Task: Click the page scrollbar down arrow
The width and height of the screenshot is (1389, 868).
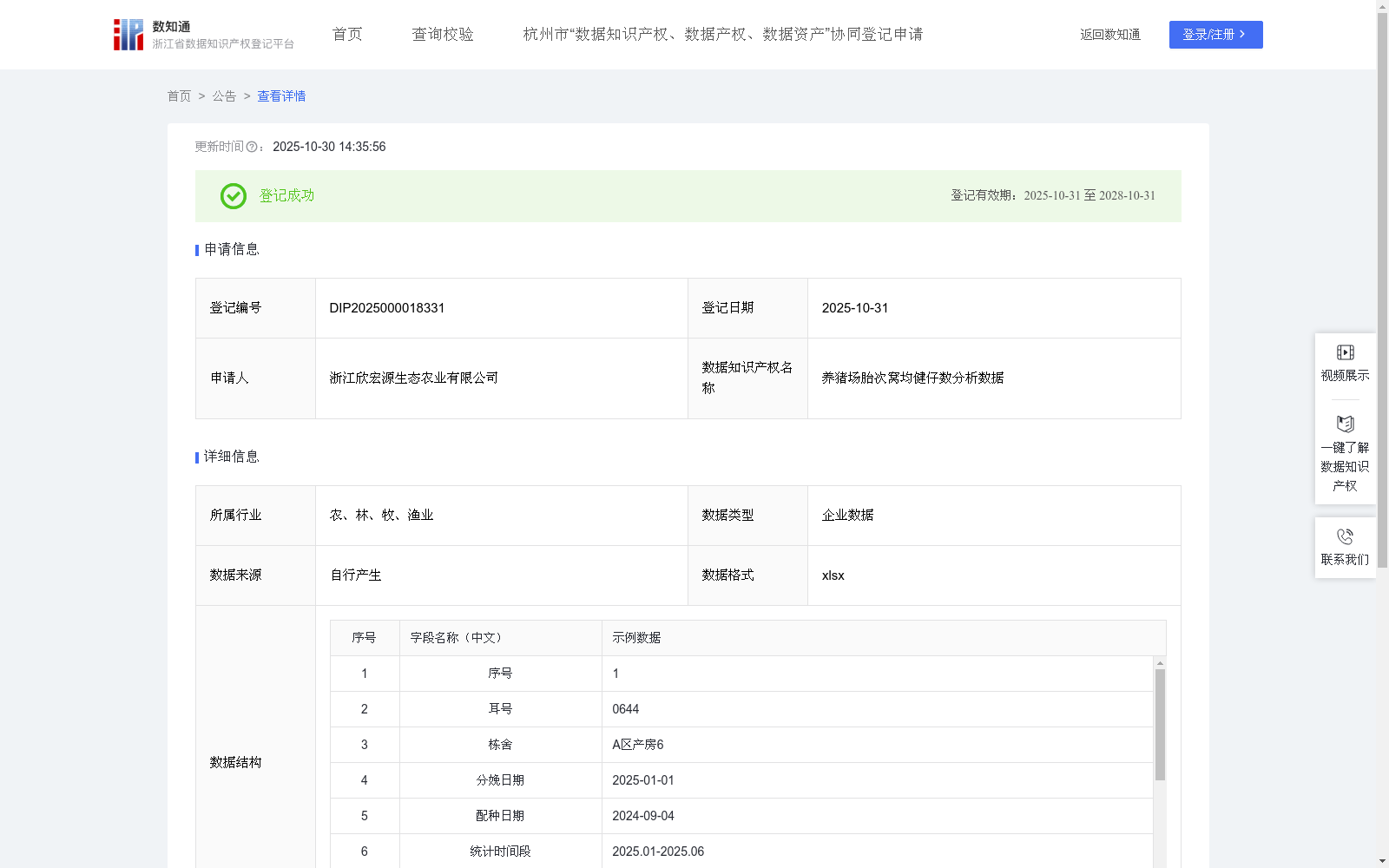Action: (1382, 861)
